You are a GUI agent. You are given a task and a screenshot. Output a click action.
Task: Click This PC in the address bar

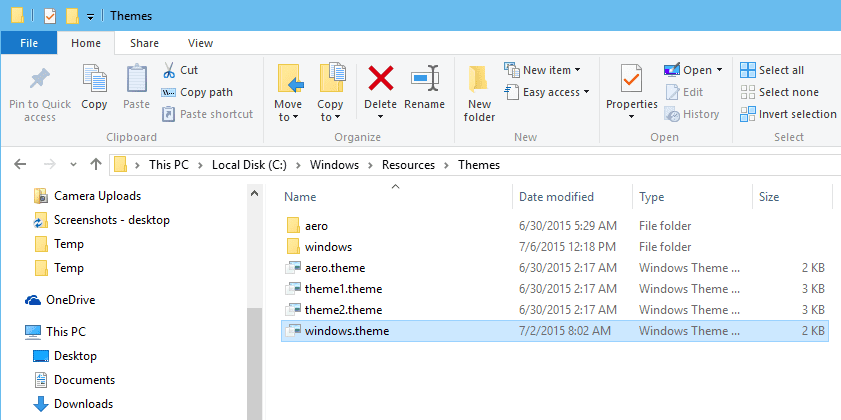coord(169,165)
